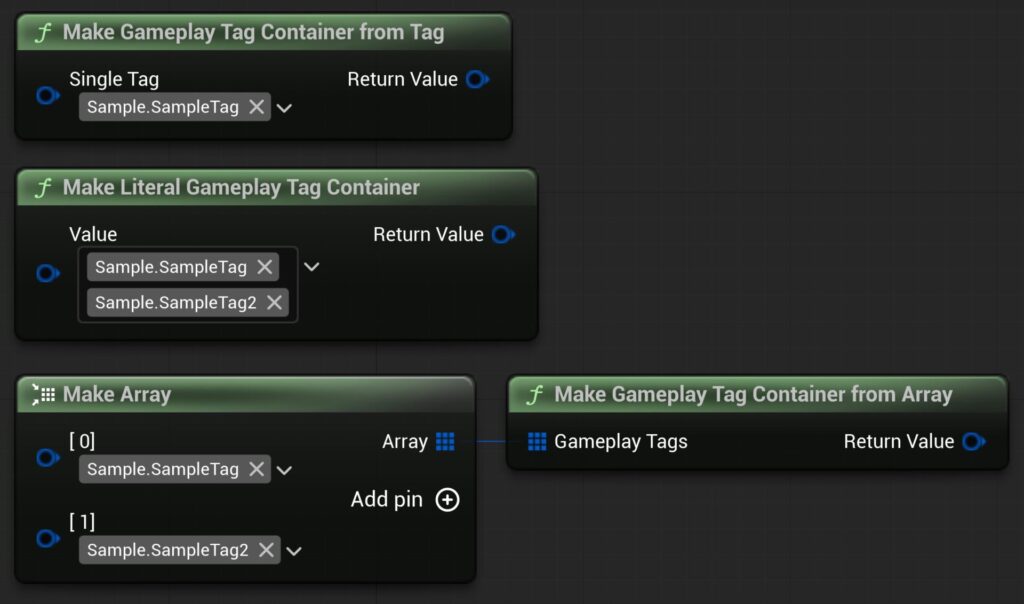
Task: Click Return Value pin on Make Literal Gameplay Tag Container
Action: (x=503, y=234)
